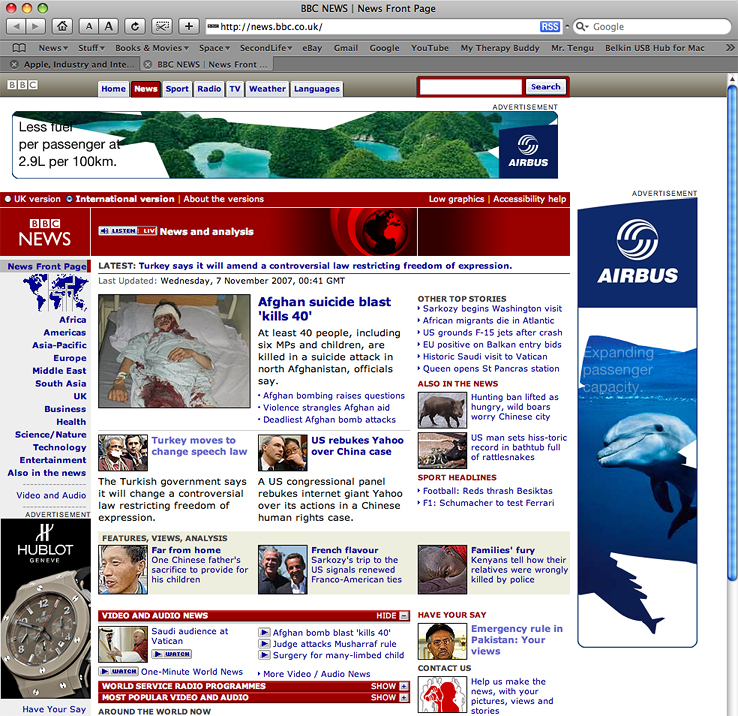Screen dimensions: 738x716
Task: Open US rebukes Yahoo over China case
Action: point(357,446)
